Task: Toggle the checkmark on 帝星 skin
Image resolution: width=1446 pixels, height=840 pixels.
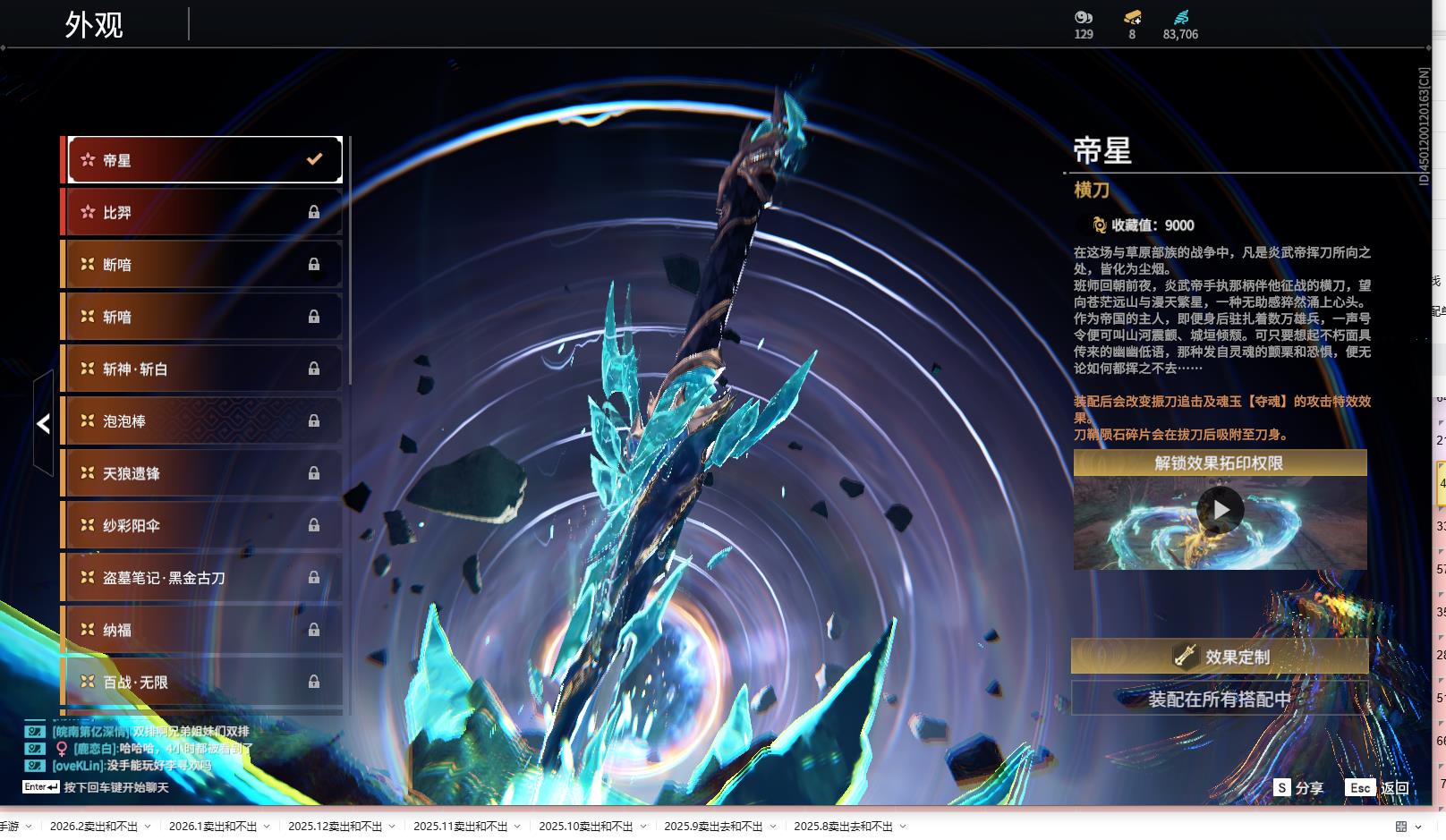Action: (x=314, y=159)
